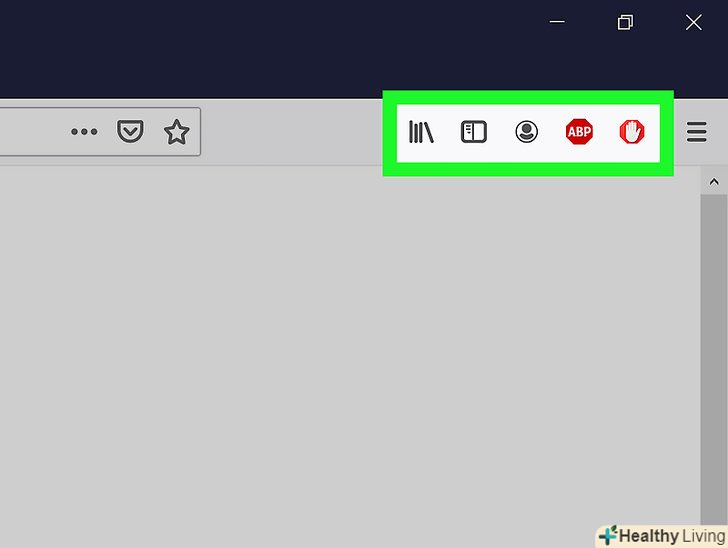728x548 pixels.
Task: Open the Adblock Plus ABP extension
Action: point(579,132)
